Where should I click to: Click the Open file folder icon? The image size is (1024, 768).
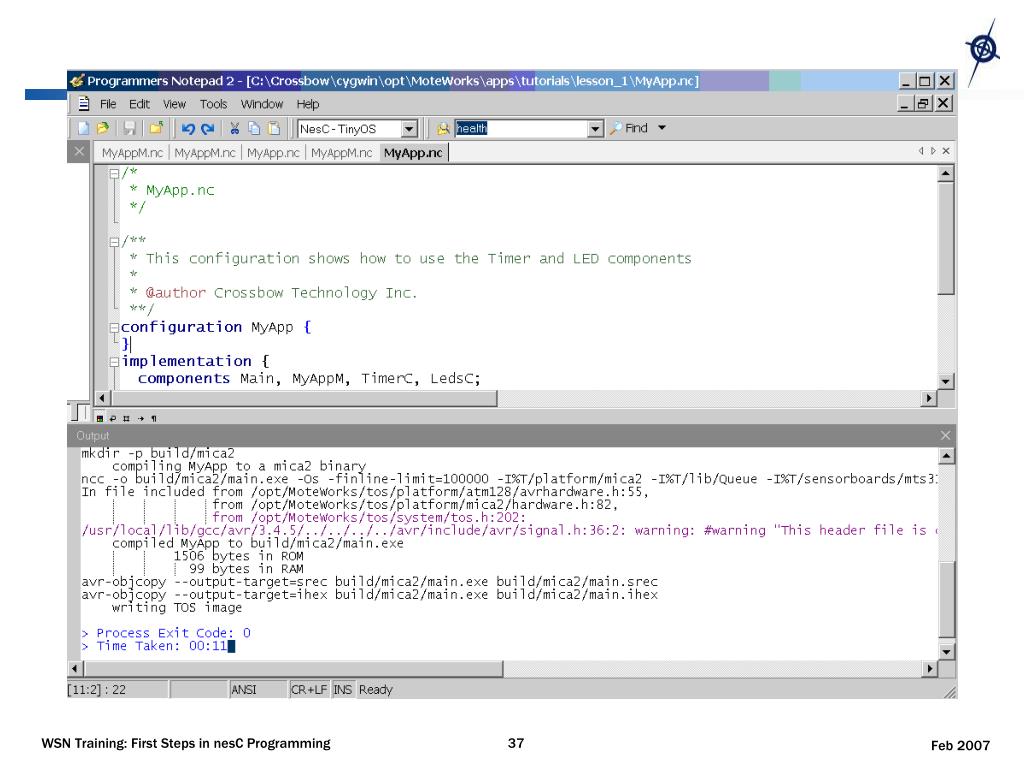pos(103,129)
